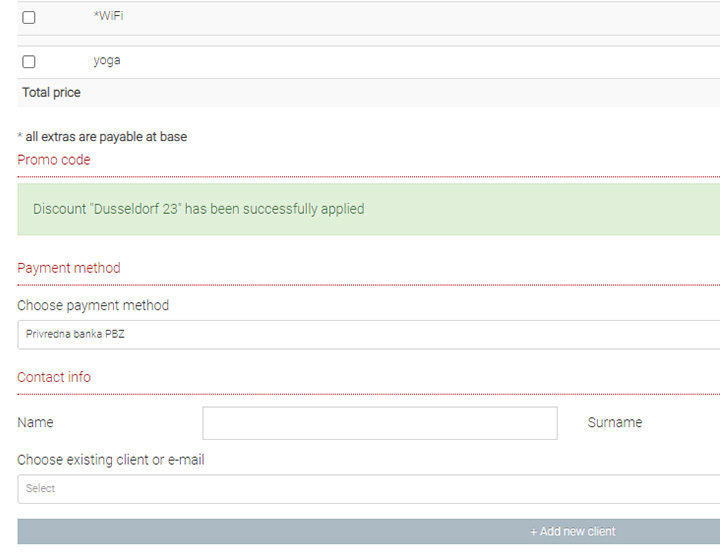
Task: Open the payment method dropdown
Action: [368, 335]
